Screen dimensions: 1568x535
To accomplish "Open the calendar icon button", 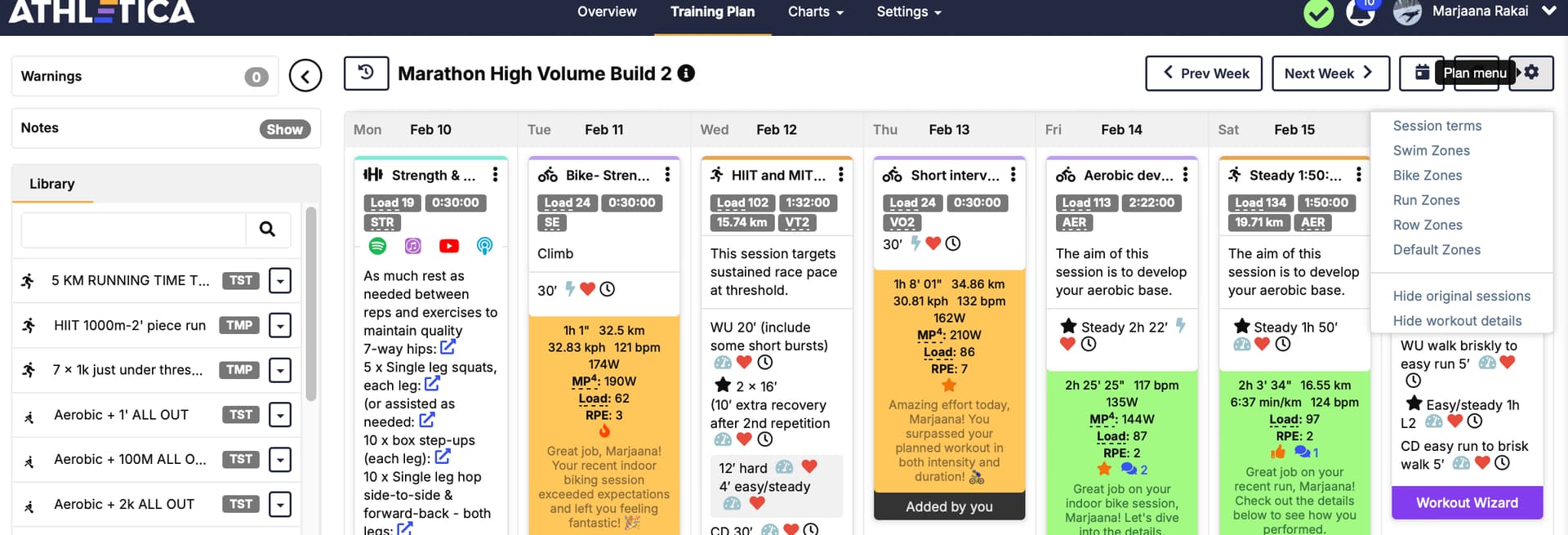I will click(1422, 73).
